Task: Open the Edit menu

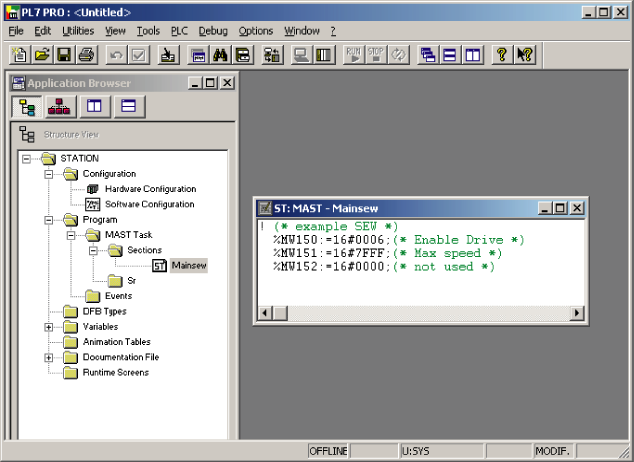Action: click(x=42, y=31)
